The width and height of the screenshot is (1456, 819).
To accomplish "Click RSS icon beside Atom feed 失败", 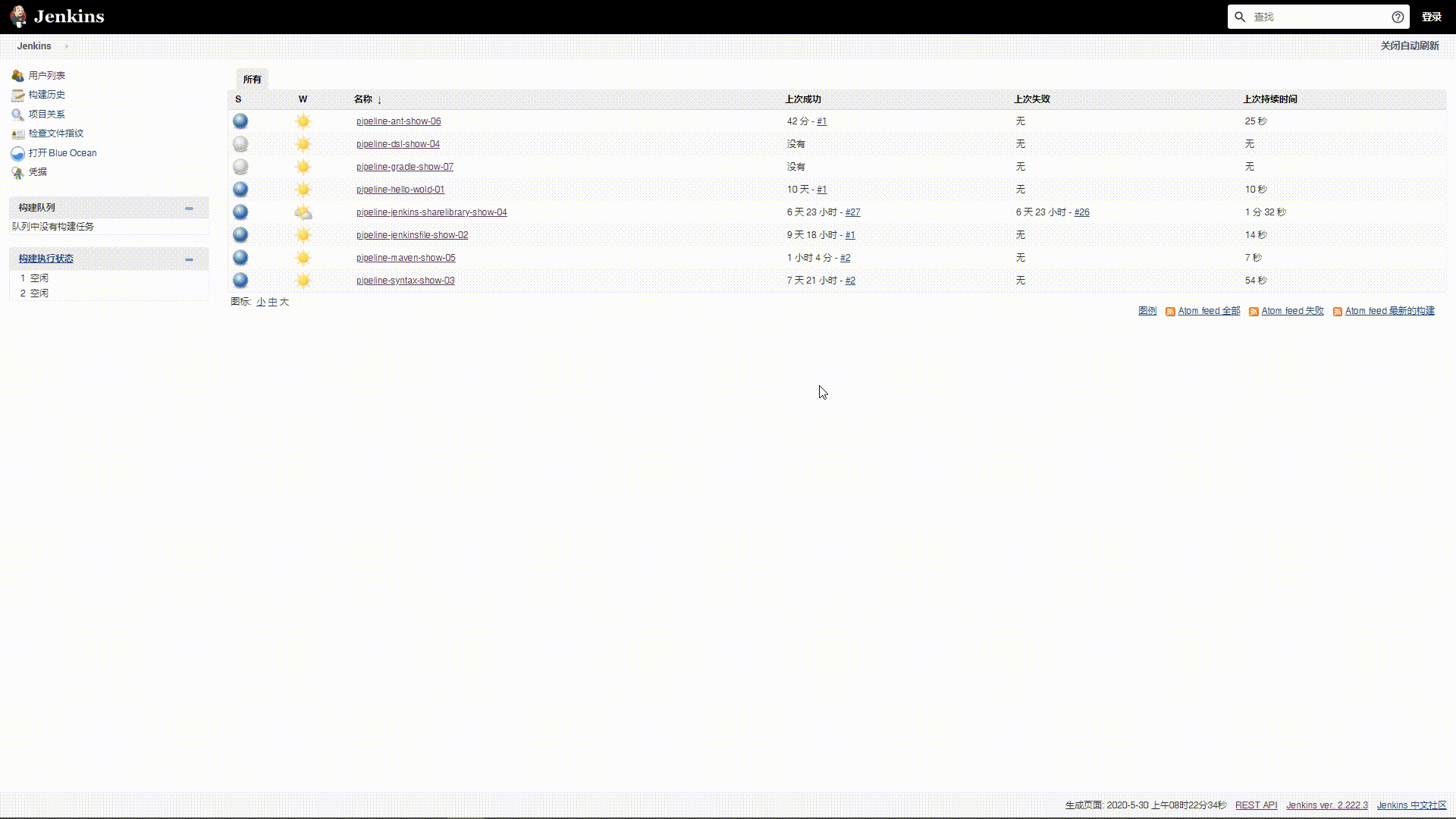I will tap(1254, 312).
